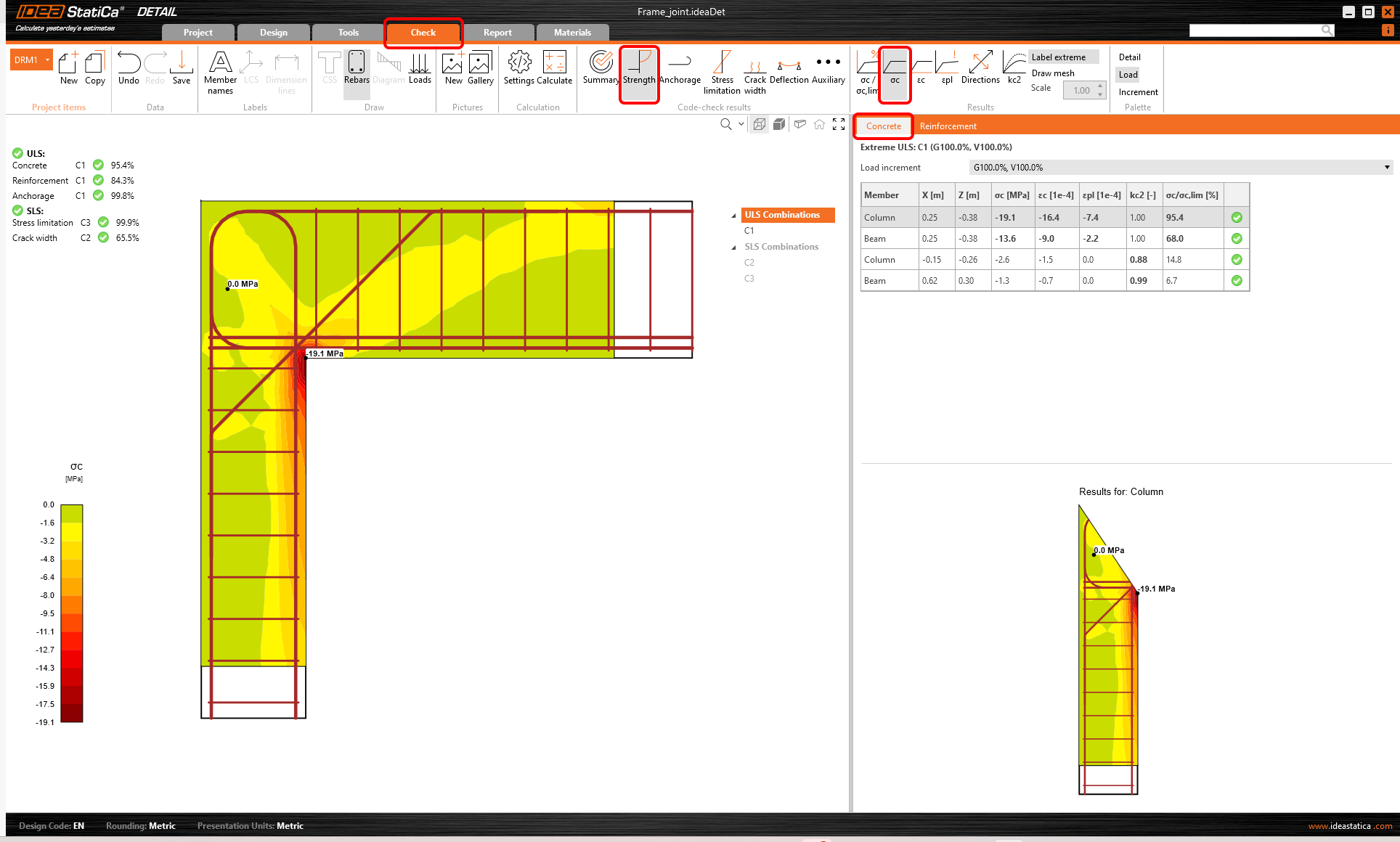
Task: Collapse the ULS Combinations tree node
Action: [733, 216]
